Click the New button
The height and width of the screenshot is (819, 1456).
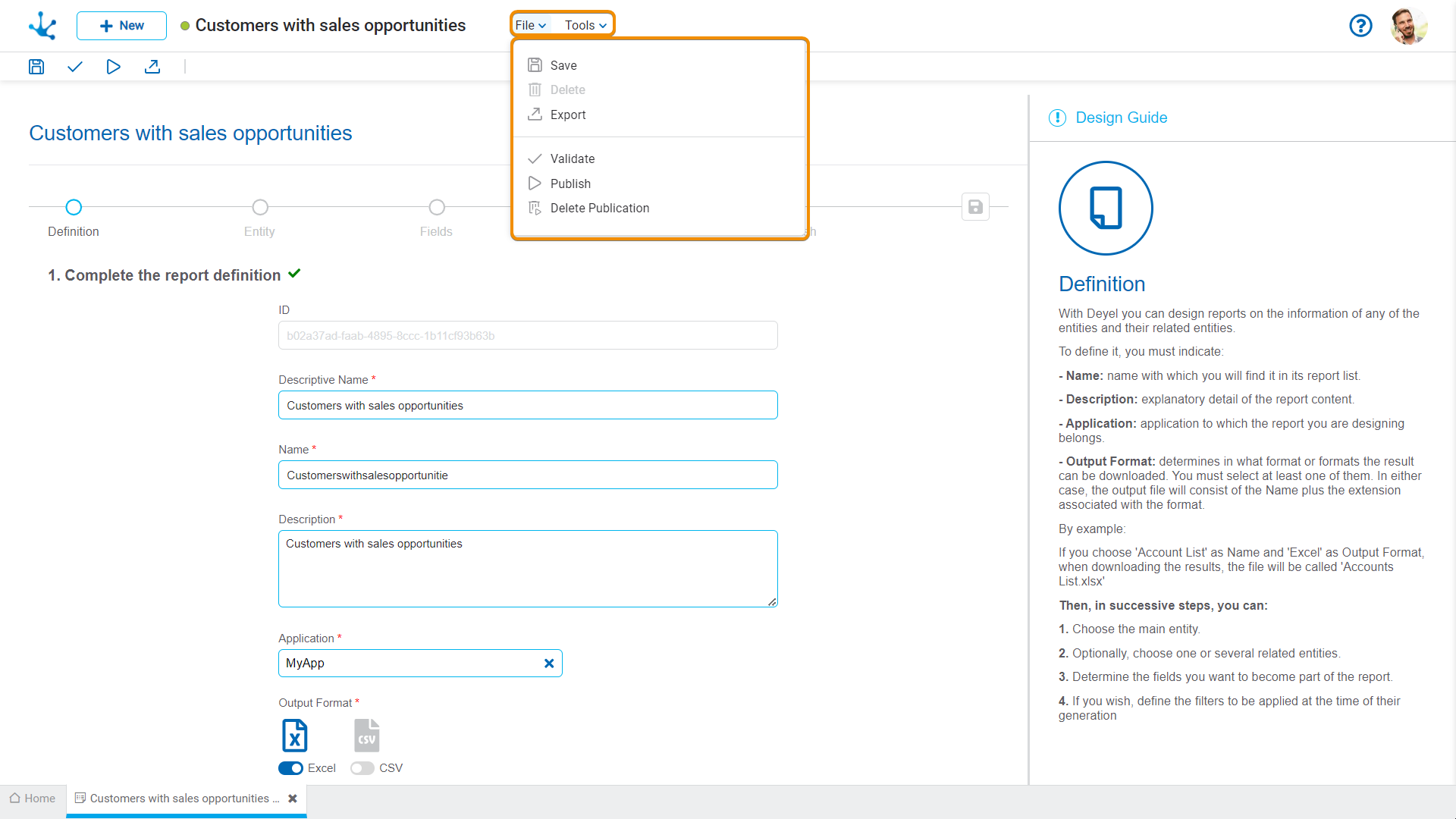pos(121,26)
